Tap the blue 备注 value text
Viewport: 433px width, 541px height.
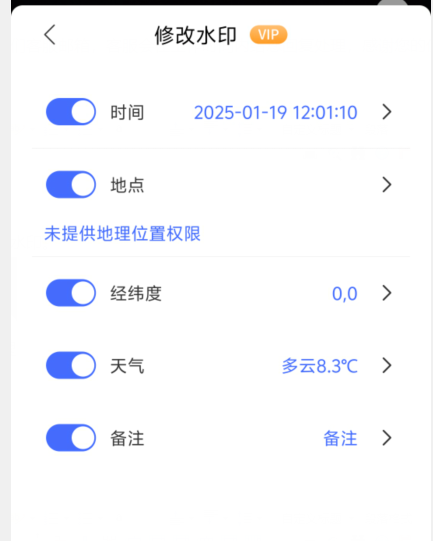tap(341, 439)
